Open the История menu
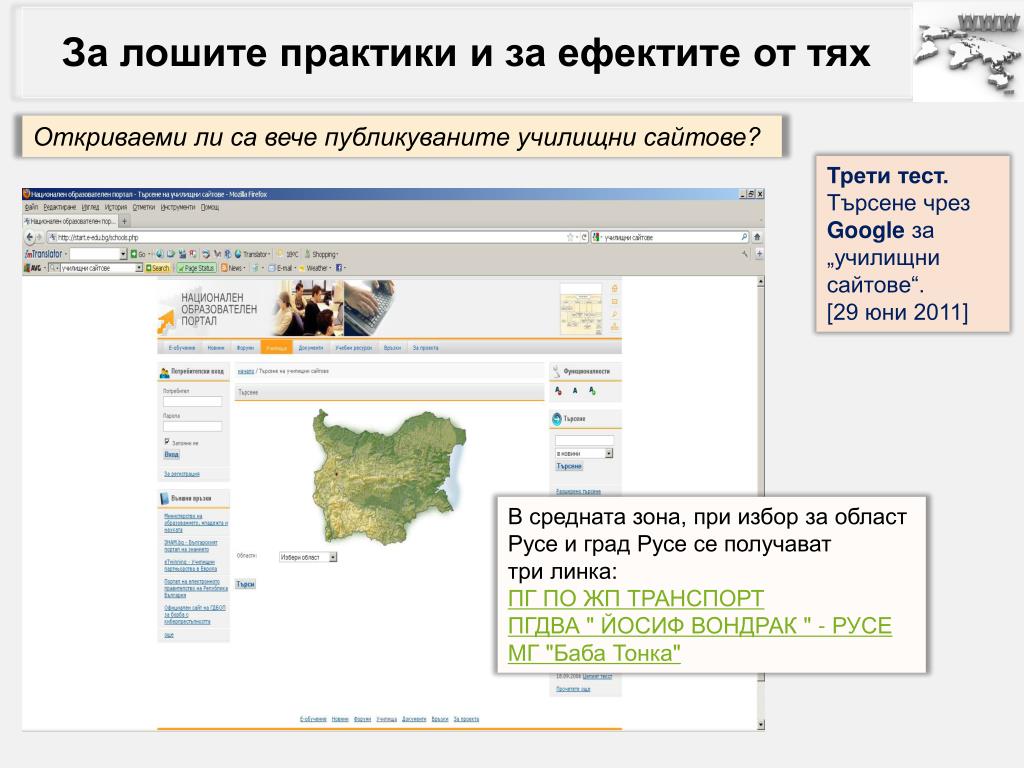 [x=116, y=207]
